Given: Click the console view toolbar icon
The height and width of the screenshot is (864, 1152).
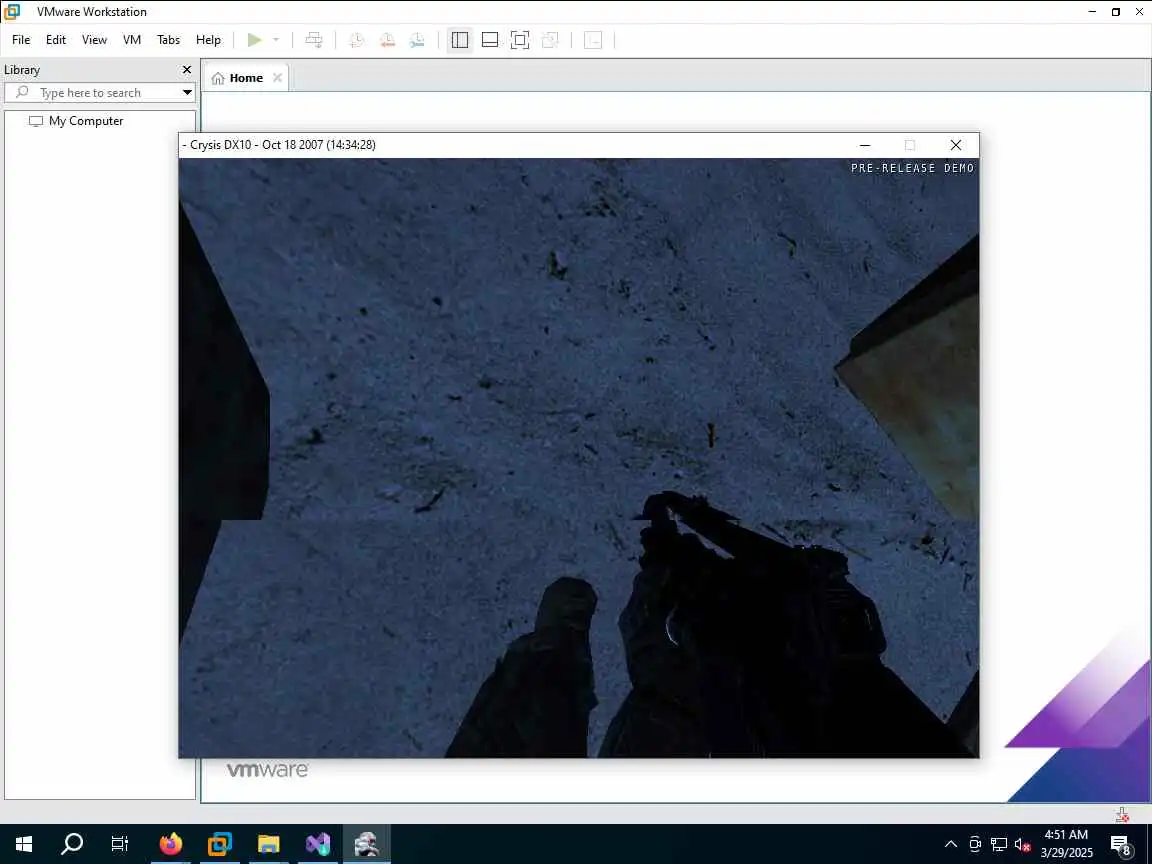Looking at the screenshot, I should click(593, 40).
